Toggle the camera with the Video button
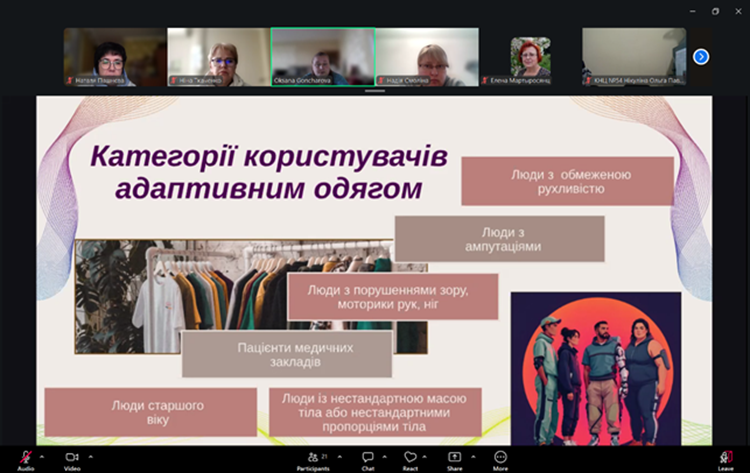Viewport: 750px width, 473px height. 72,458
